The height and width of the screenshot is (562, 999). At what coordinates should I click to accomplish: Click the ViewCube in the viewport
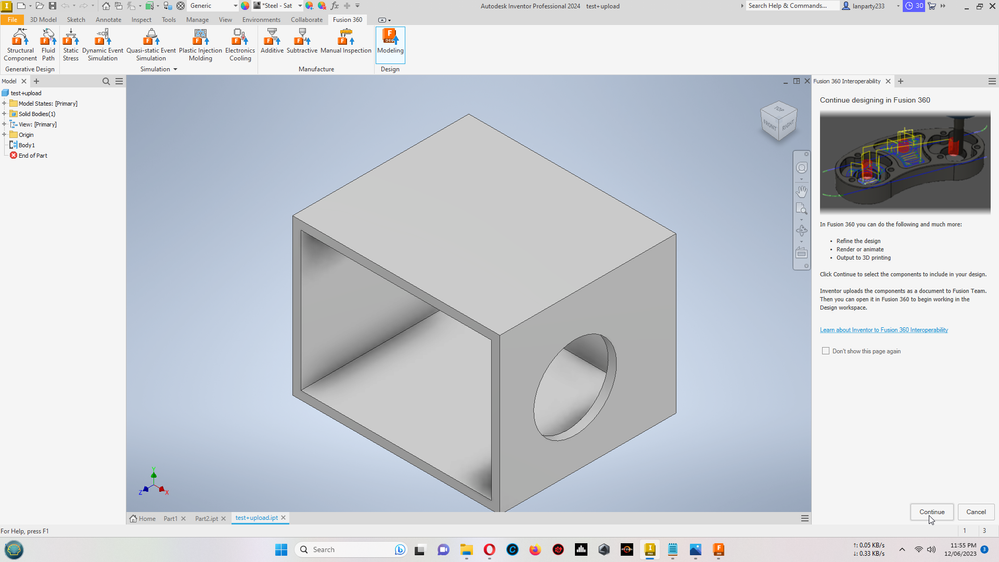[779, 120]
